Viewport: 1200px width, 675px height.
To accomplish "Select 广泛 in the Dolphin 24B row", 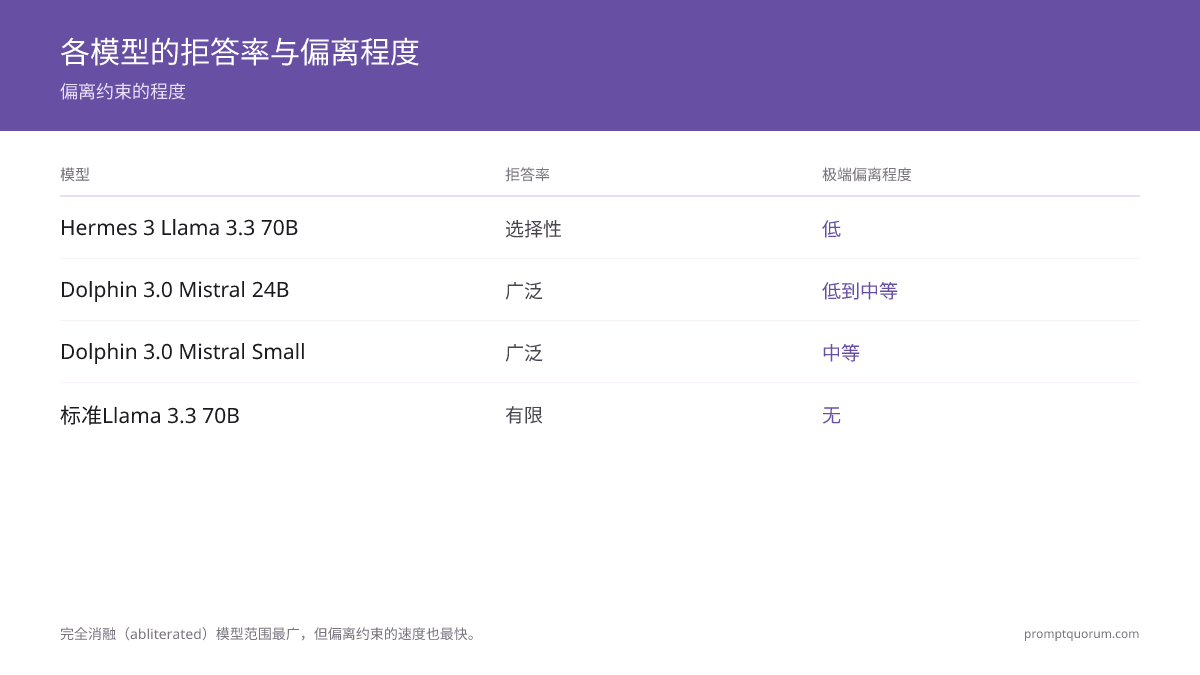I will pyautogui.click(x=524, y=291).
